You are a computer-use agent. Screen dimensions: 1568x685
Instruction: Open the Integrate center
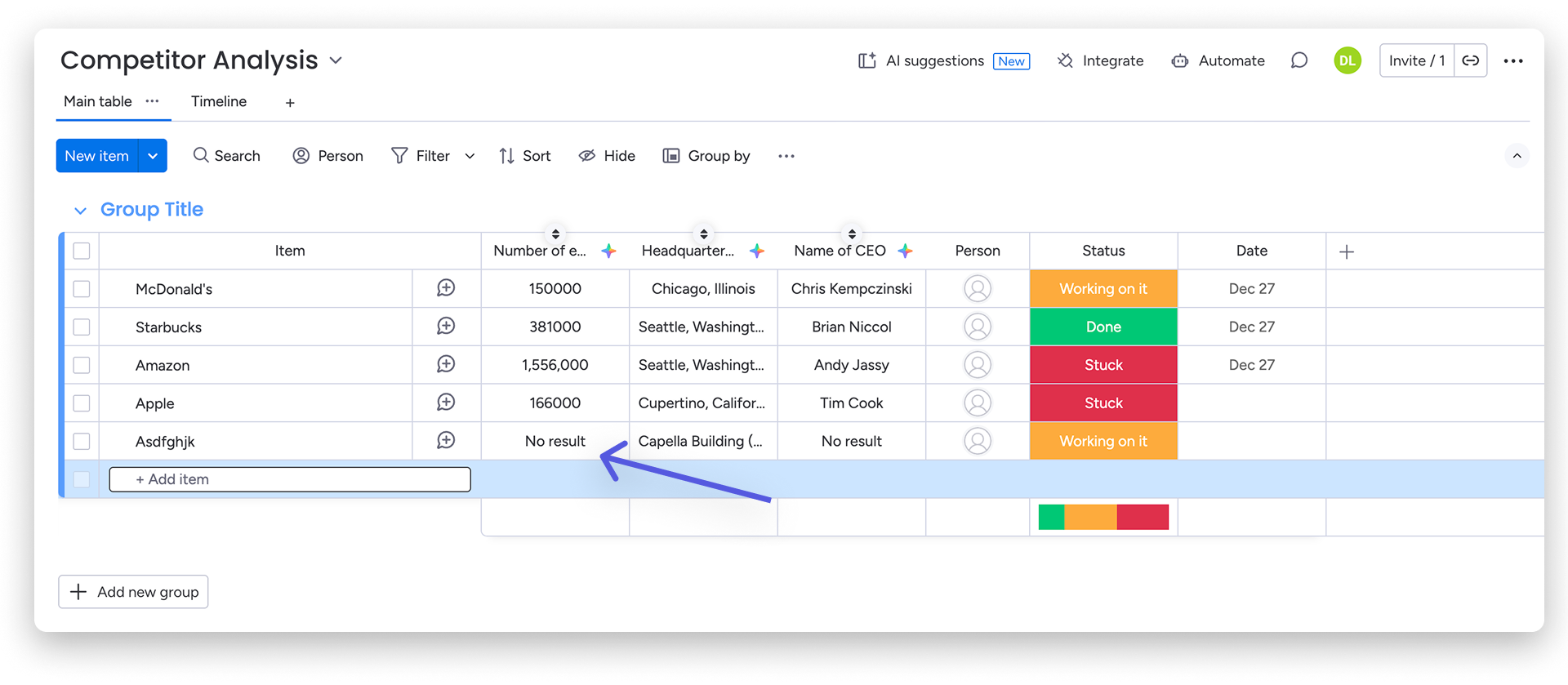click(x=1100, y=60)
